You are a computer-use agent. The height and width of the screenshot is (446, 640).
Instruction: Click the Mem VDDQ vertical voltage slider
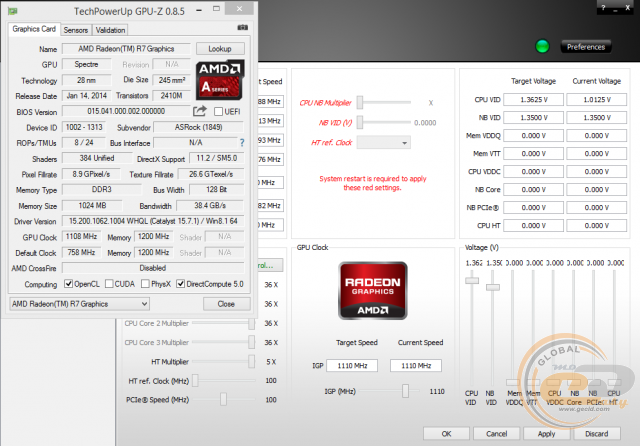513,382
